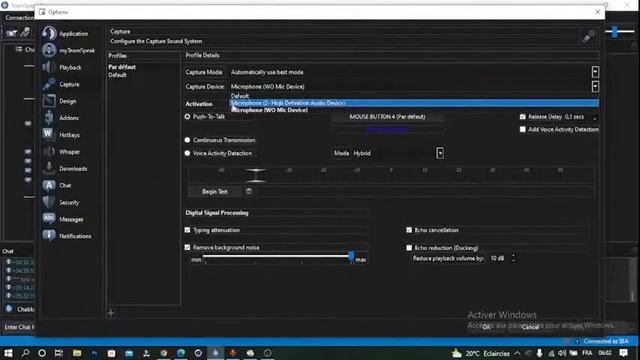The width and height of the screenshot is (640, 360).
Task: Click the Capture Device dropdown arrow
Action: point(595,87)
